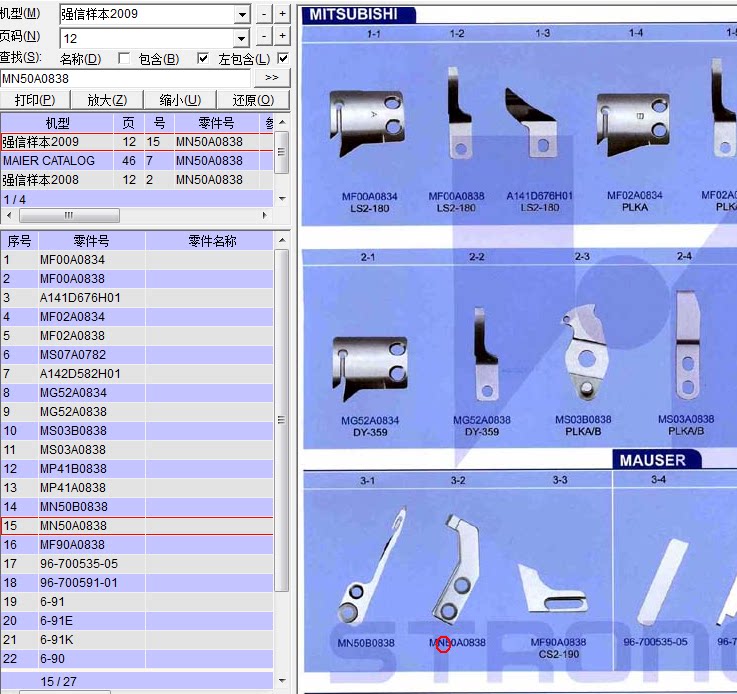Select part row 16 MF90A0838
737x694 pixels.
(137, 545)
